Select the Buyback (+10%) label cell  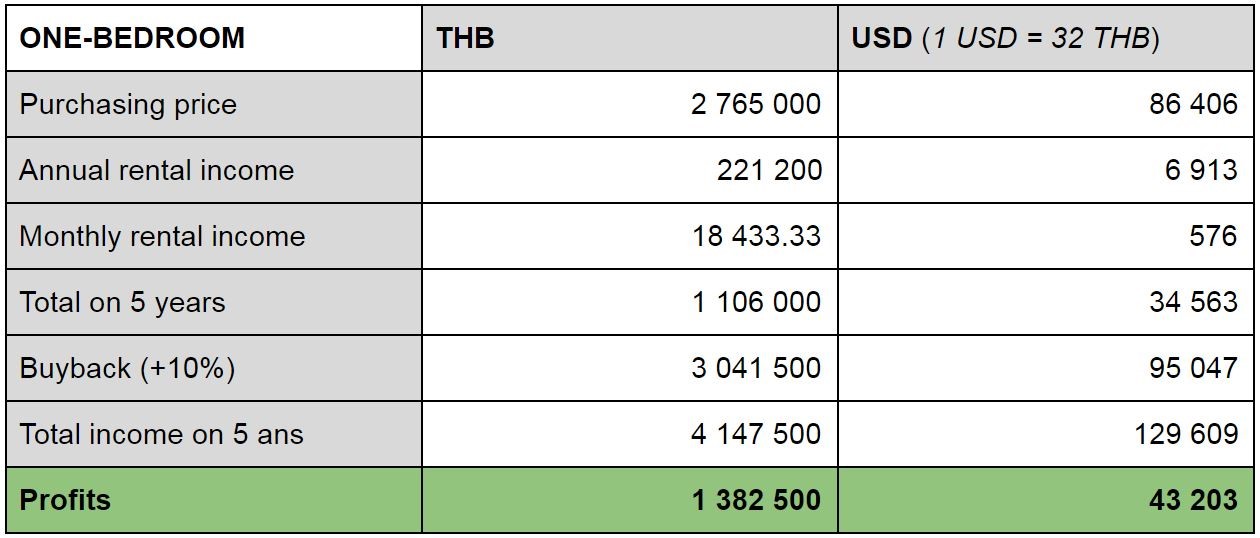tap(214, 368)
